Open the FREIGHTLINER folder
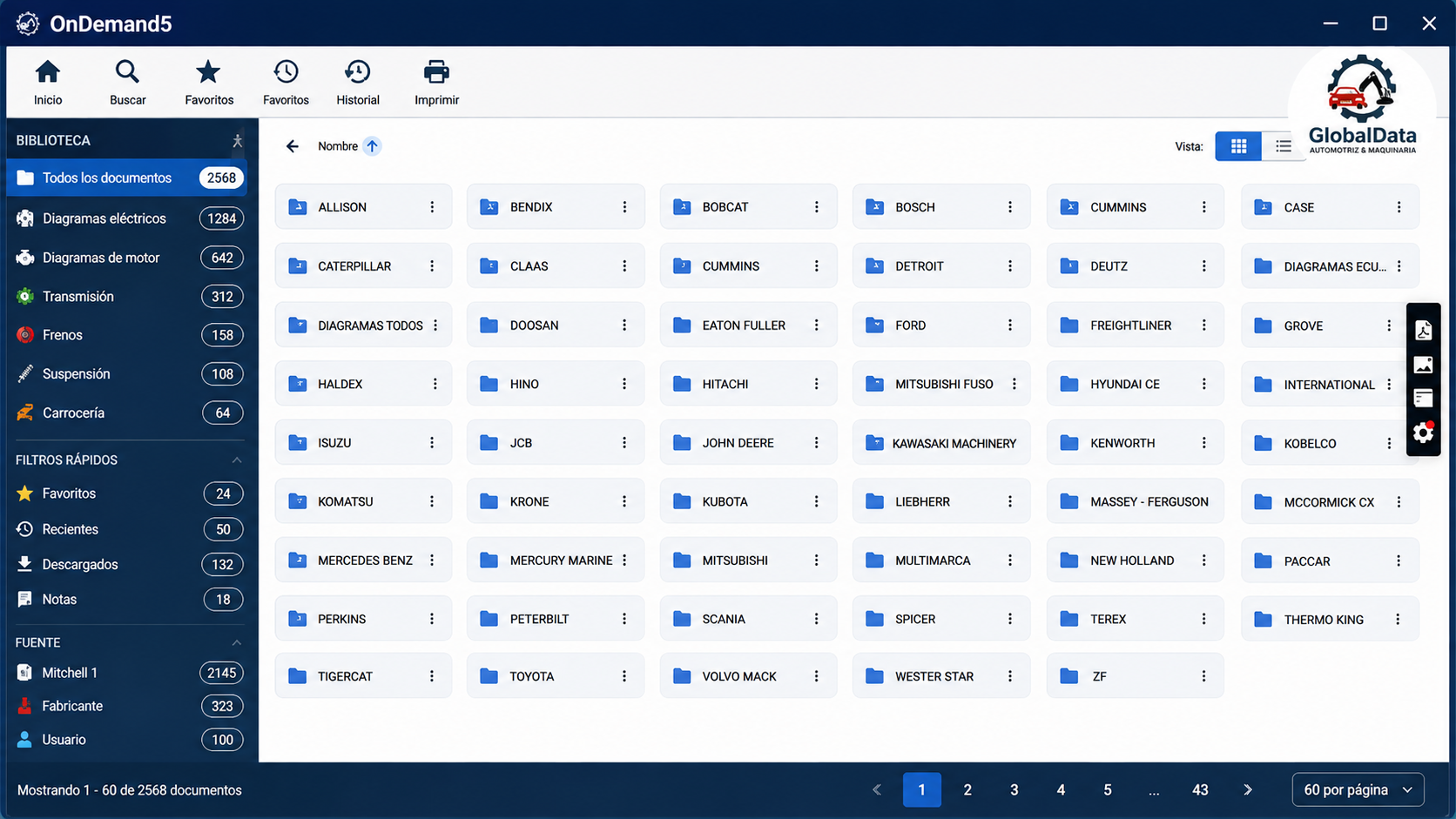1456x819 pixels. (x=1135, y=326)
